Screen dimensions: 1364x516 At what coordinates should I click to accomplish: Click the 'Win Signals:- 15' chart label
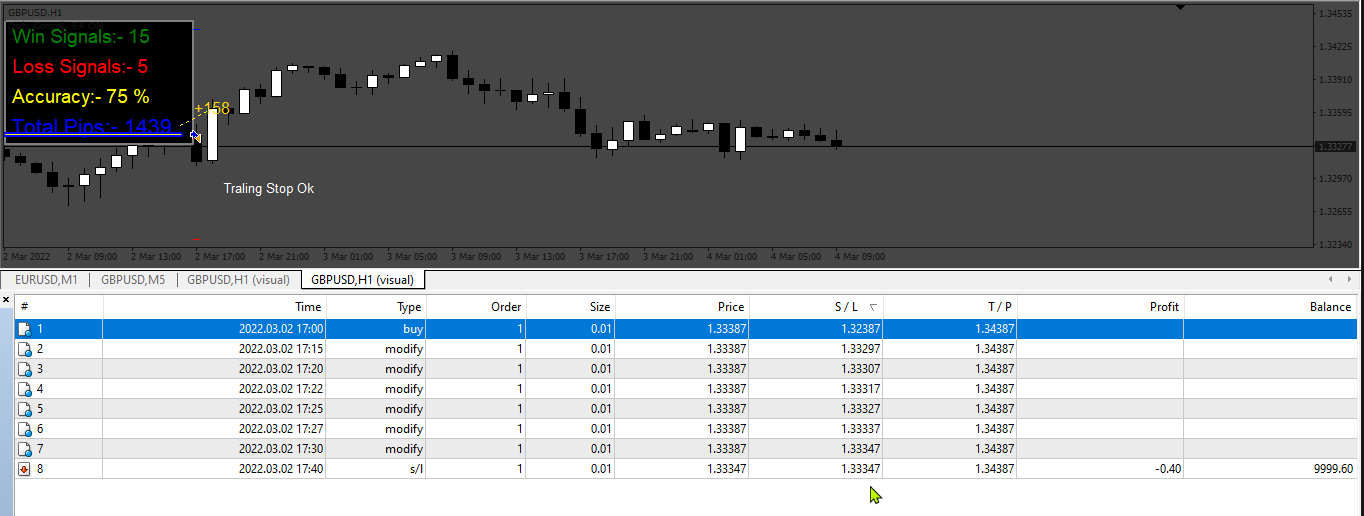tap(81, 37)
